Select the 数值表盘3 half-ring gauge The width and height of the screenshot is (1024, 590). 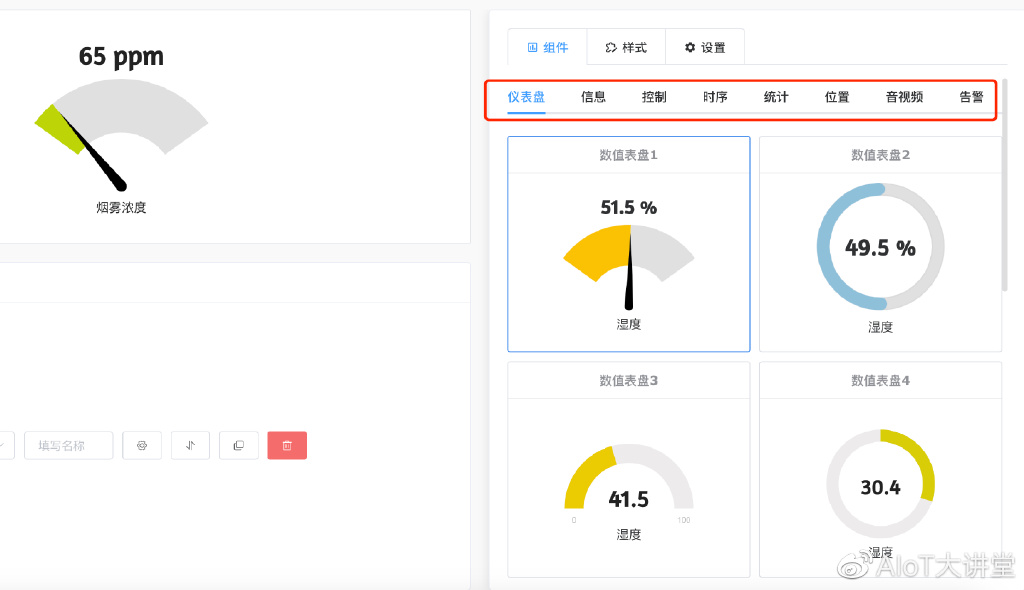click(628, 469)
